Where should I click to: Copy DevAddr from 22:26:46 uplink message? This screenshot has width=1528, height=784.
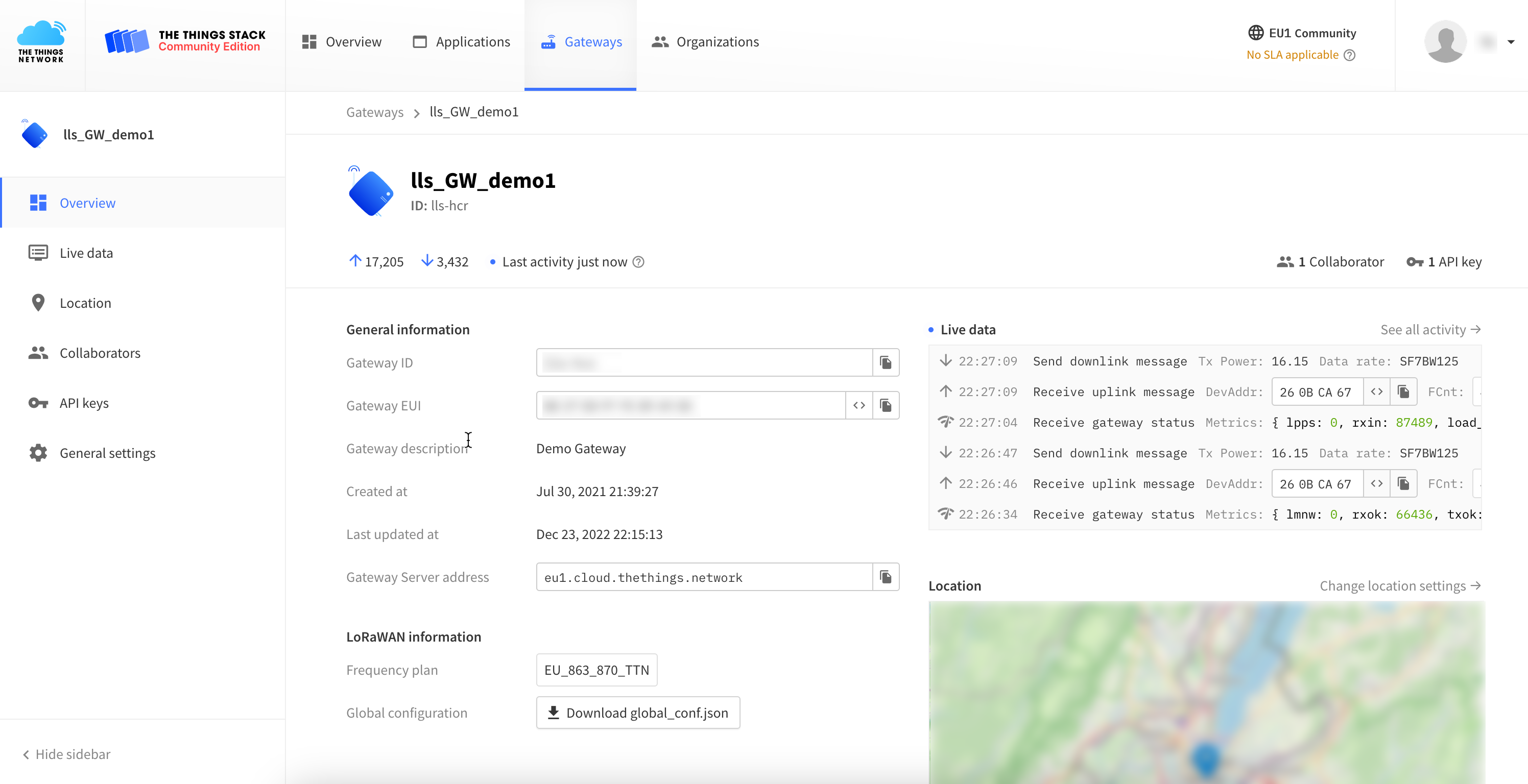(x=1403, y=484)
